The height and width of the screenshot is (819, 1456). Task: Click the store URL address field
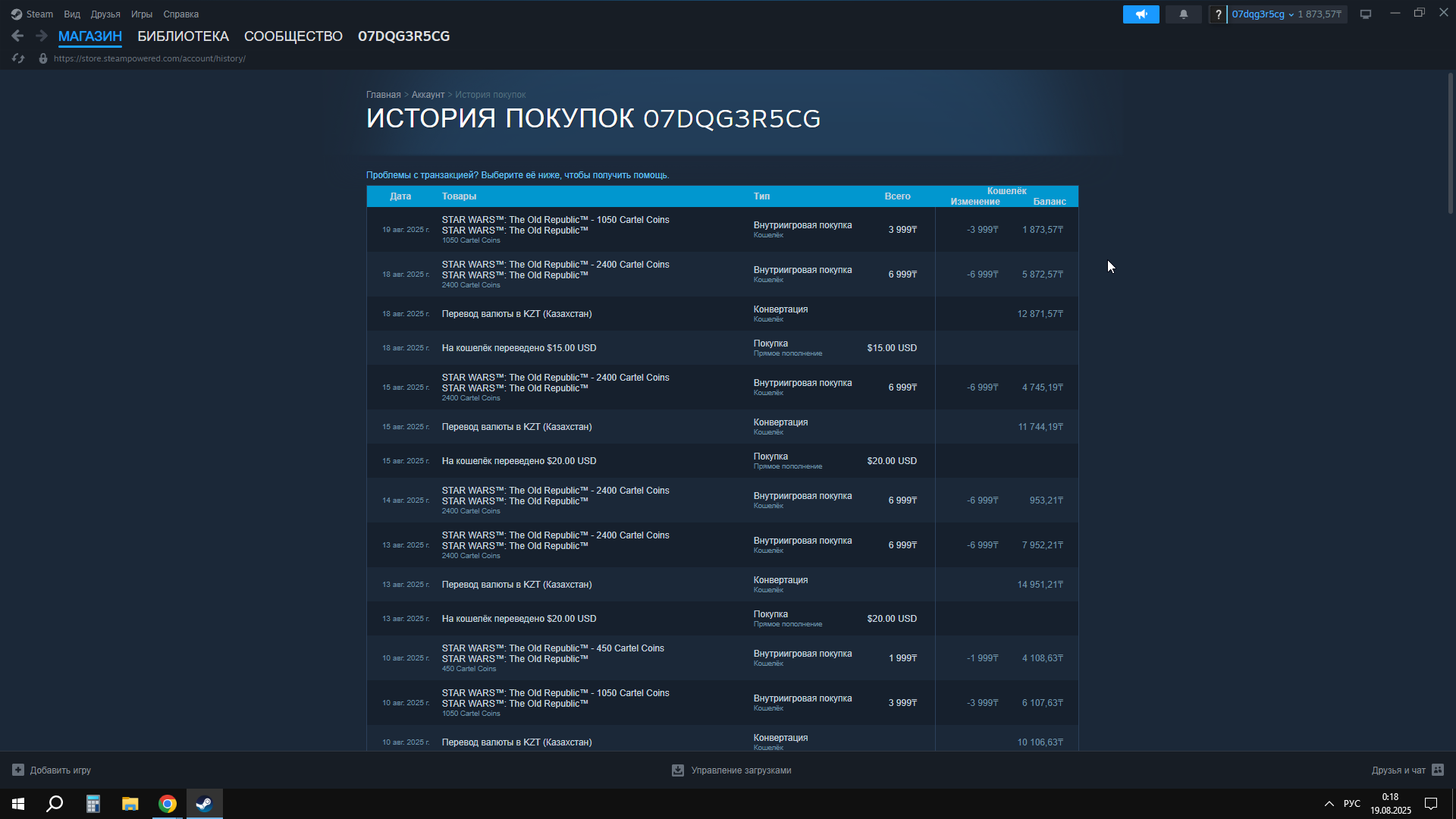149,58
